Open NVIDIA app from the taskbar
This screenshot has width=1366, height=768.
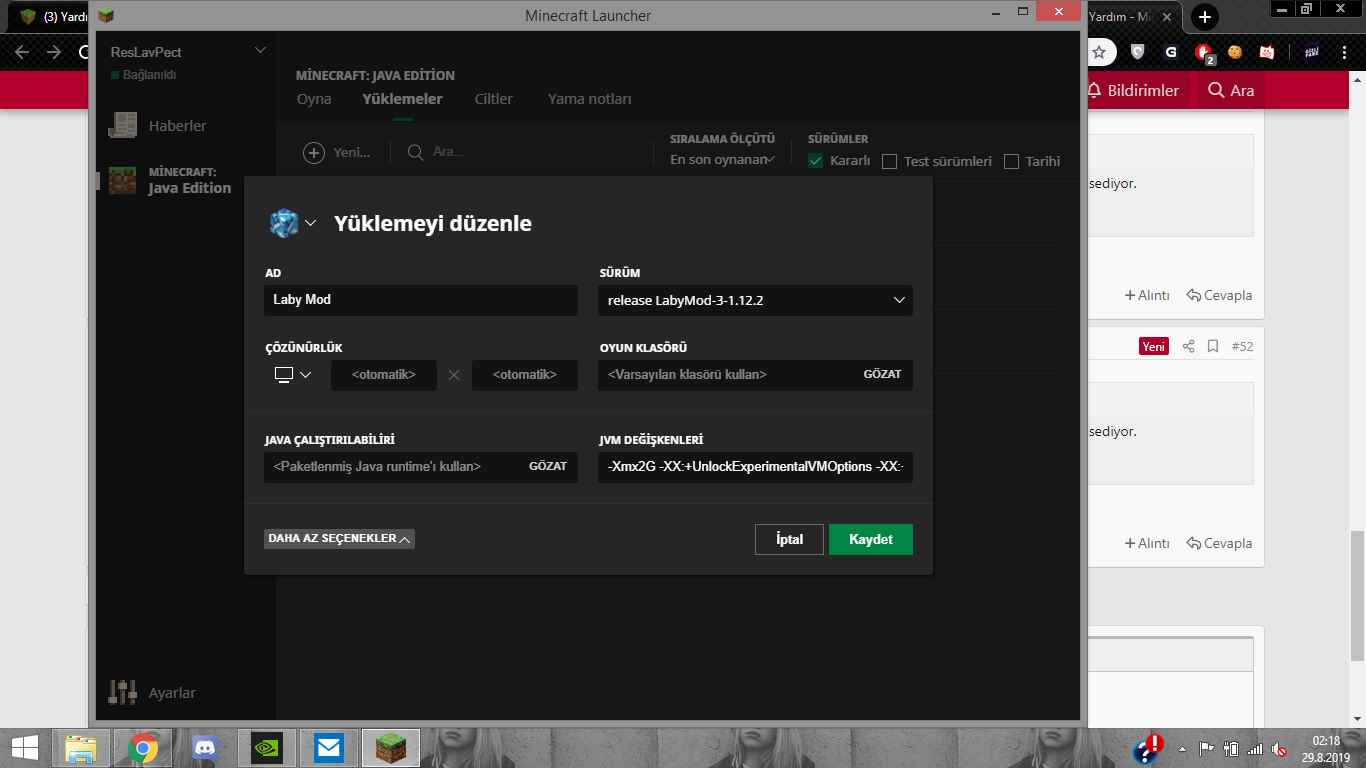267,747
